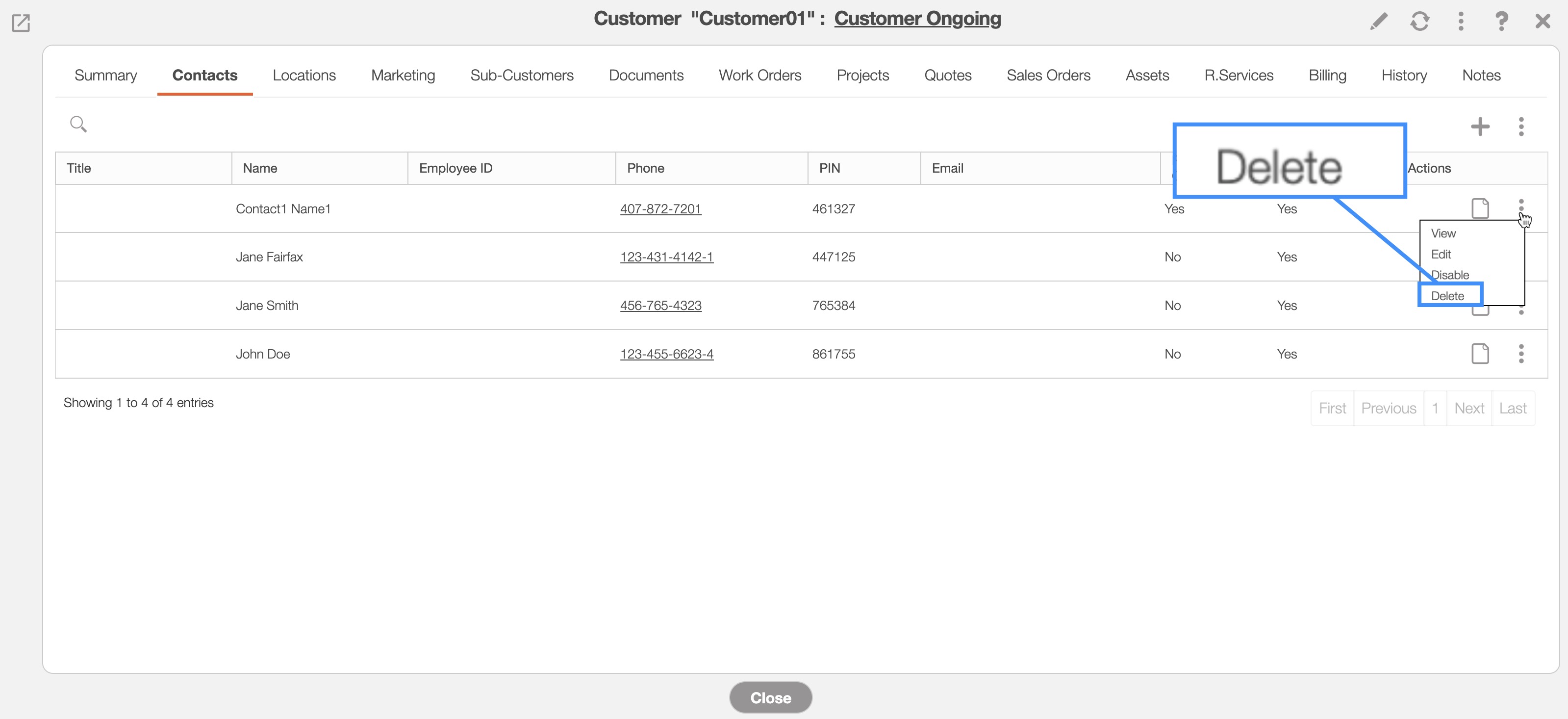
Task: Click the Customer Ongoing status link
Action: point(917,18)
